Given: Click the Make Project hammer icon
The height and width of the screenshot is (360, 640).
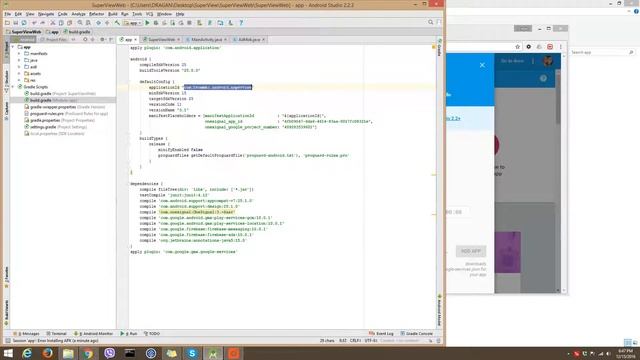Looking at the screenshot, I should click(x=117, y=23).
